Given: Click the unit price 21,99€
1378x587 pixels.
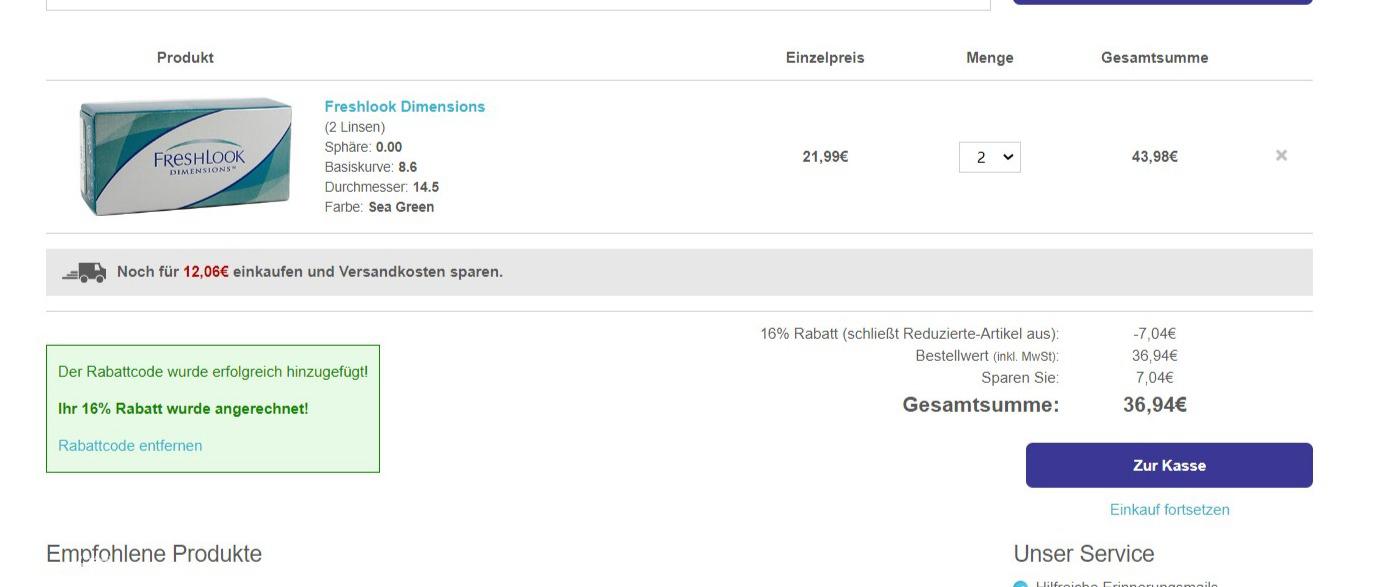Looking at the screenshot, I should (825, 157).
